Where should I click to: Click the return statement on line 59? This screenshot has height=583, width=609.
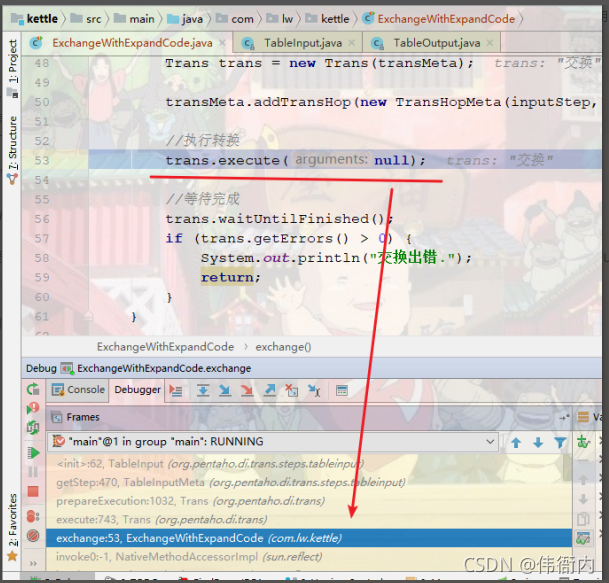tap(230, 277)
